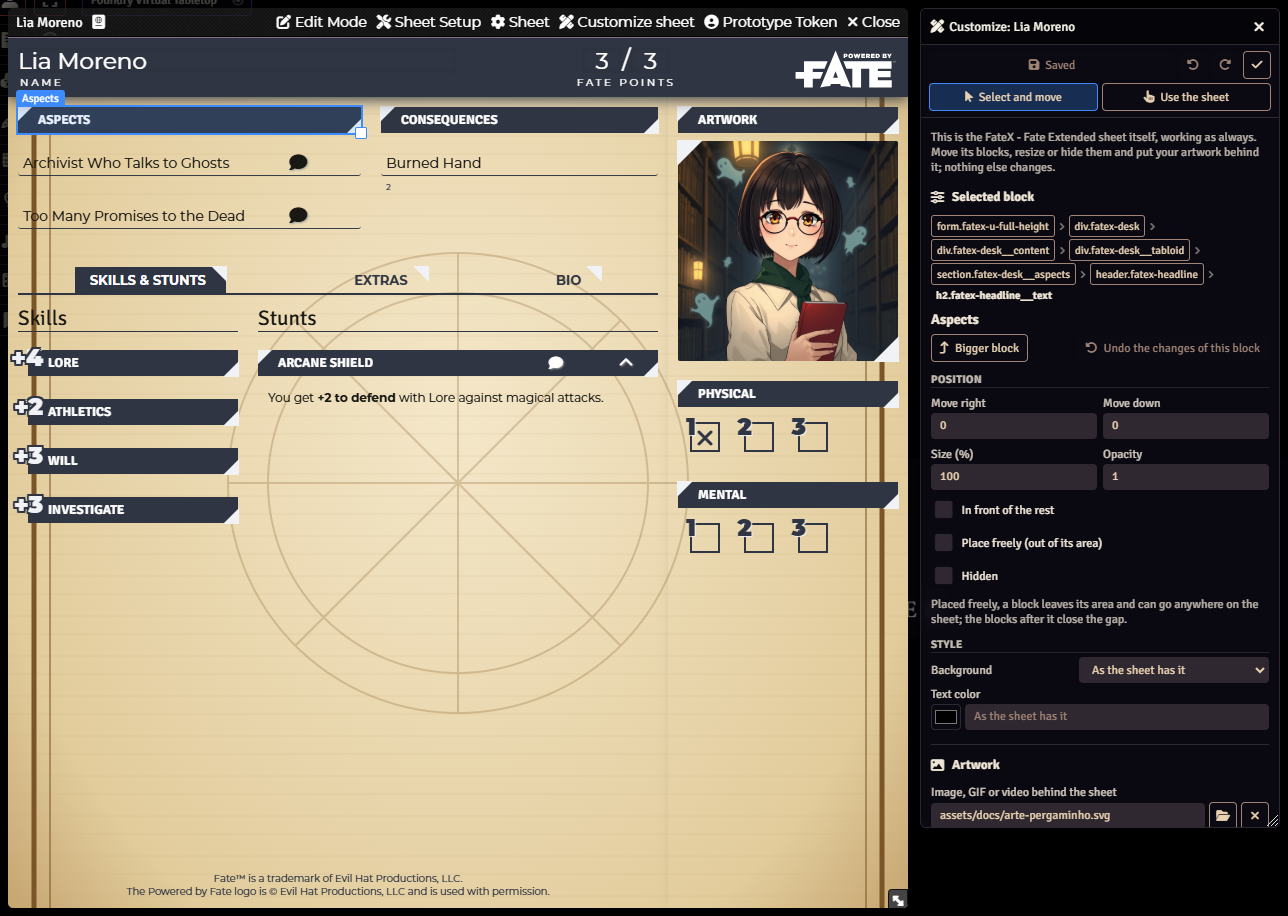Screen dimensions: 1288x916
Task: Select the div.fatex-desk__tabloid breadcrumb
Action: click(x=1130, y=250)
